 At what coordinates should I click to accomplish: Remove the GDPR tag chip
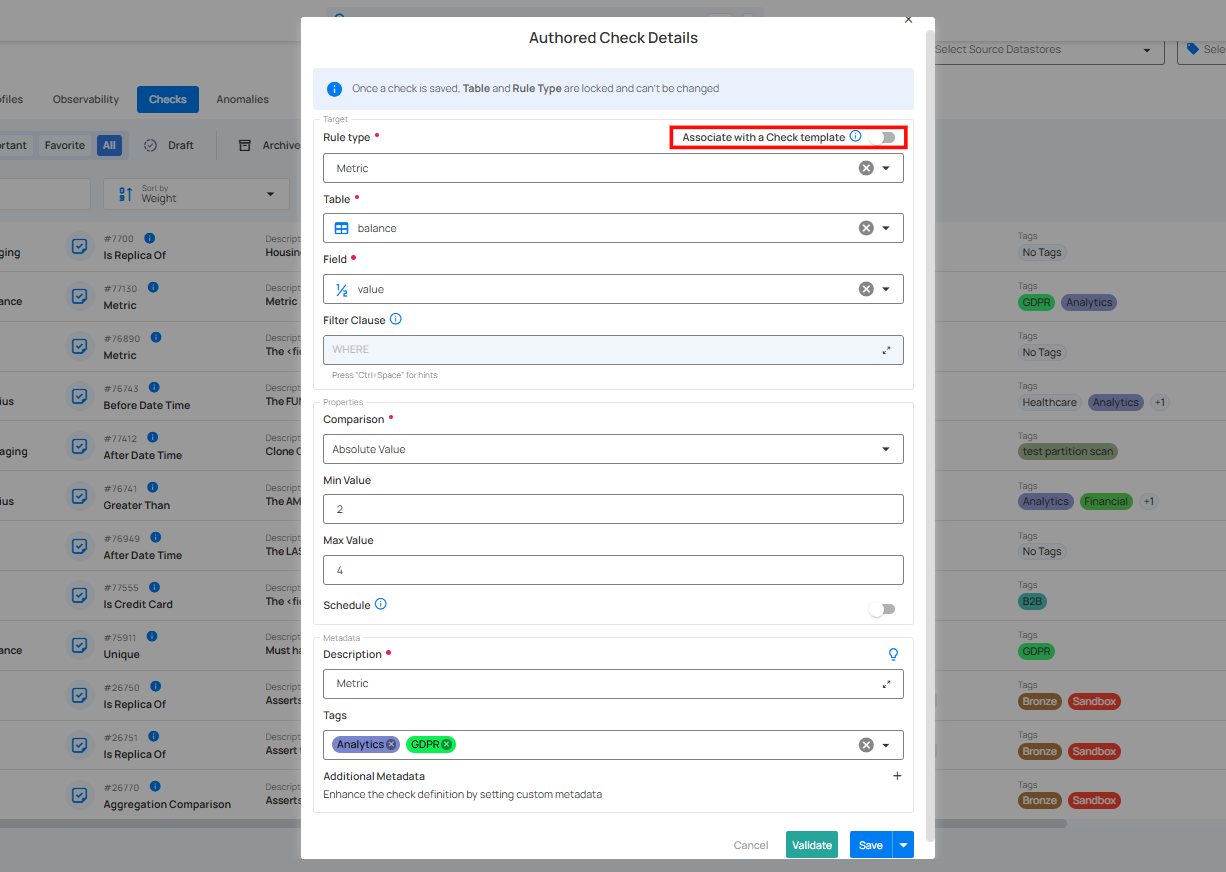coord(447,744)
